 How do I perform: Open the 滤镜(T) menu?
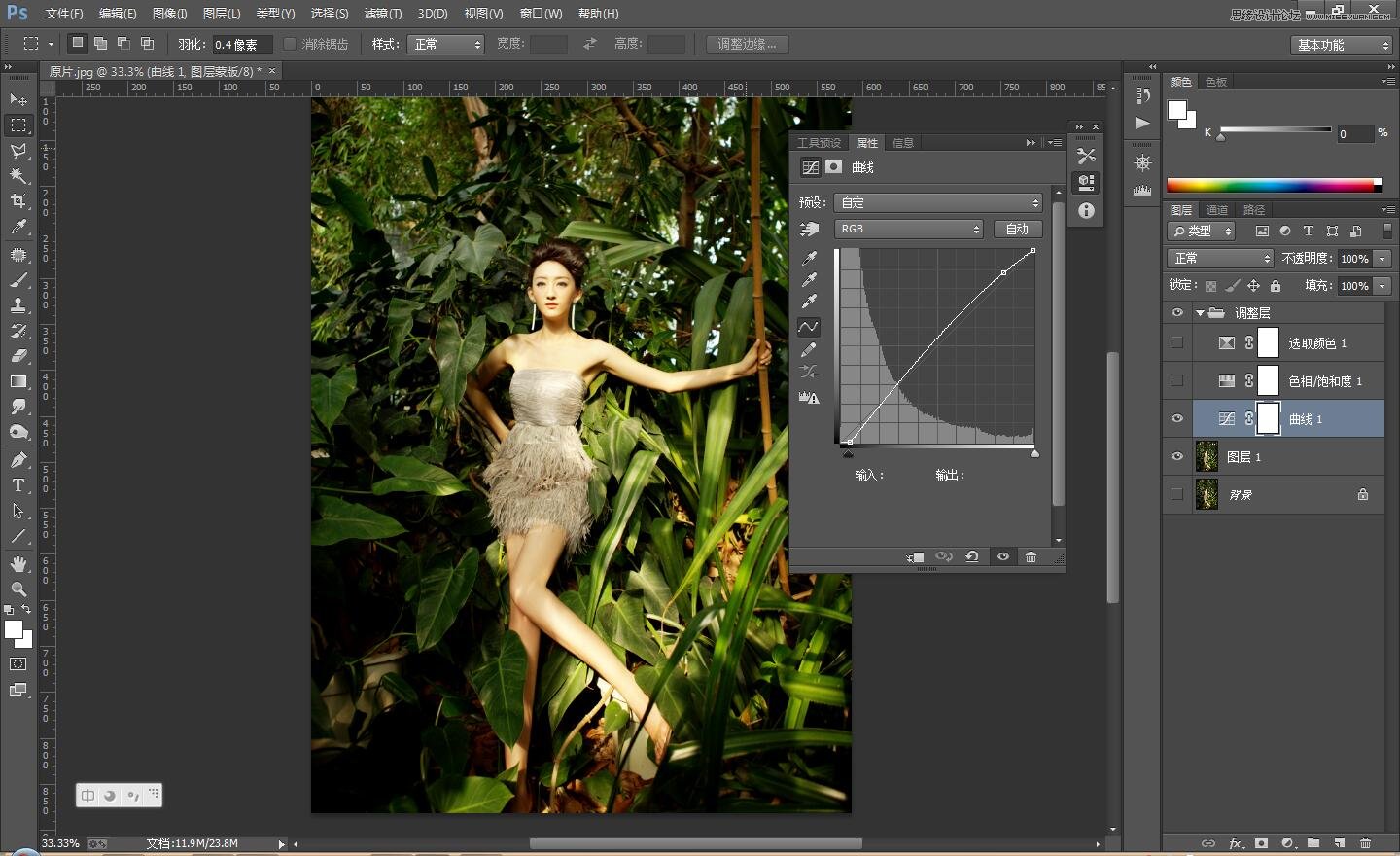point(382,14)
